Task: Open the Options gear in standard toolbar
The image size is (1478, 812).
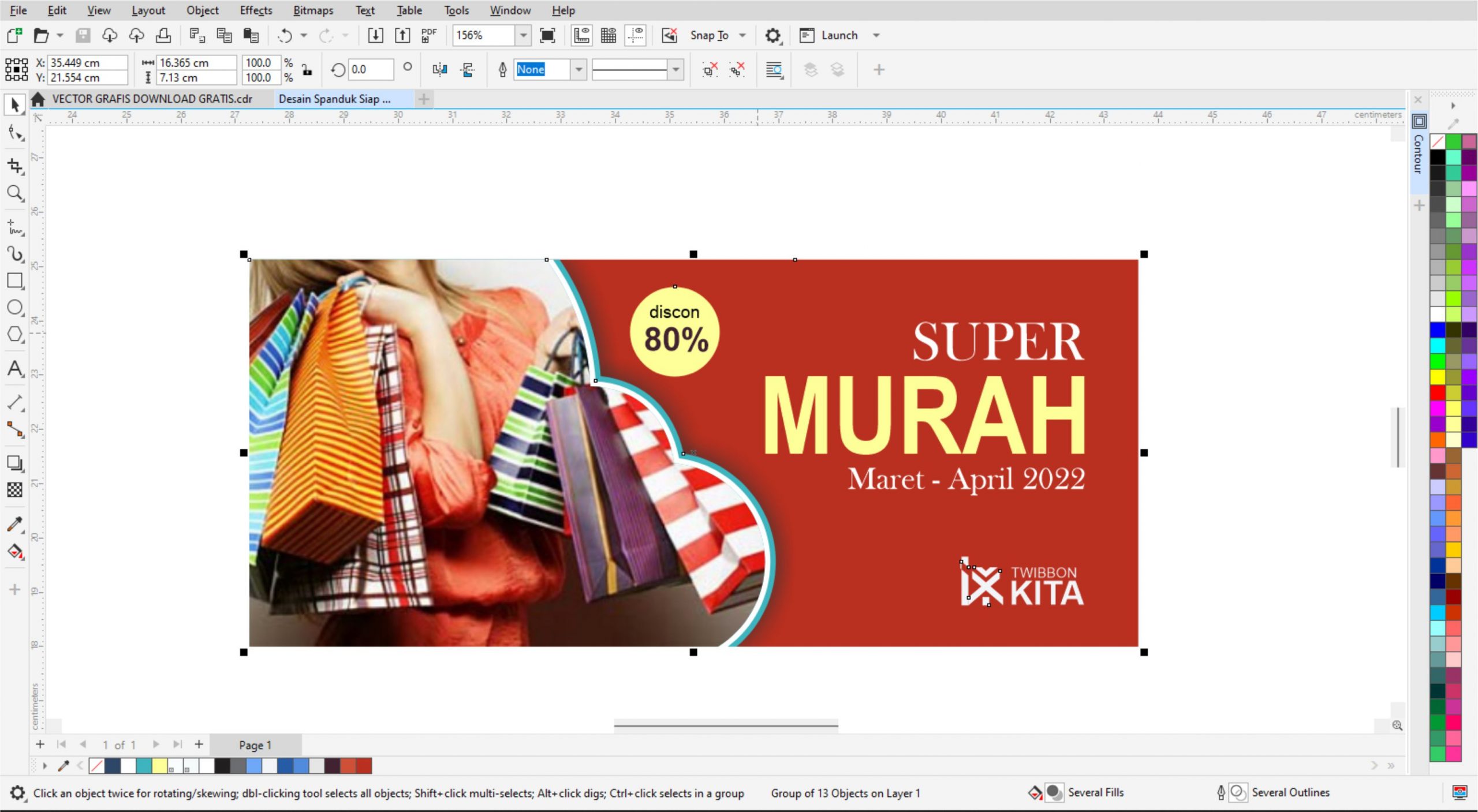Action: (x=773, y=35)
